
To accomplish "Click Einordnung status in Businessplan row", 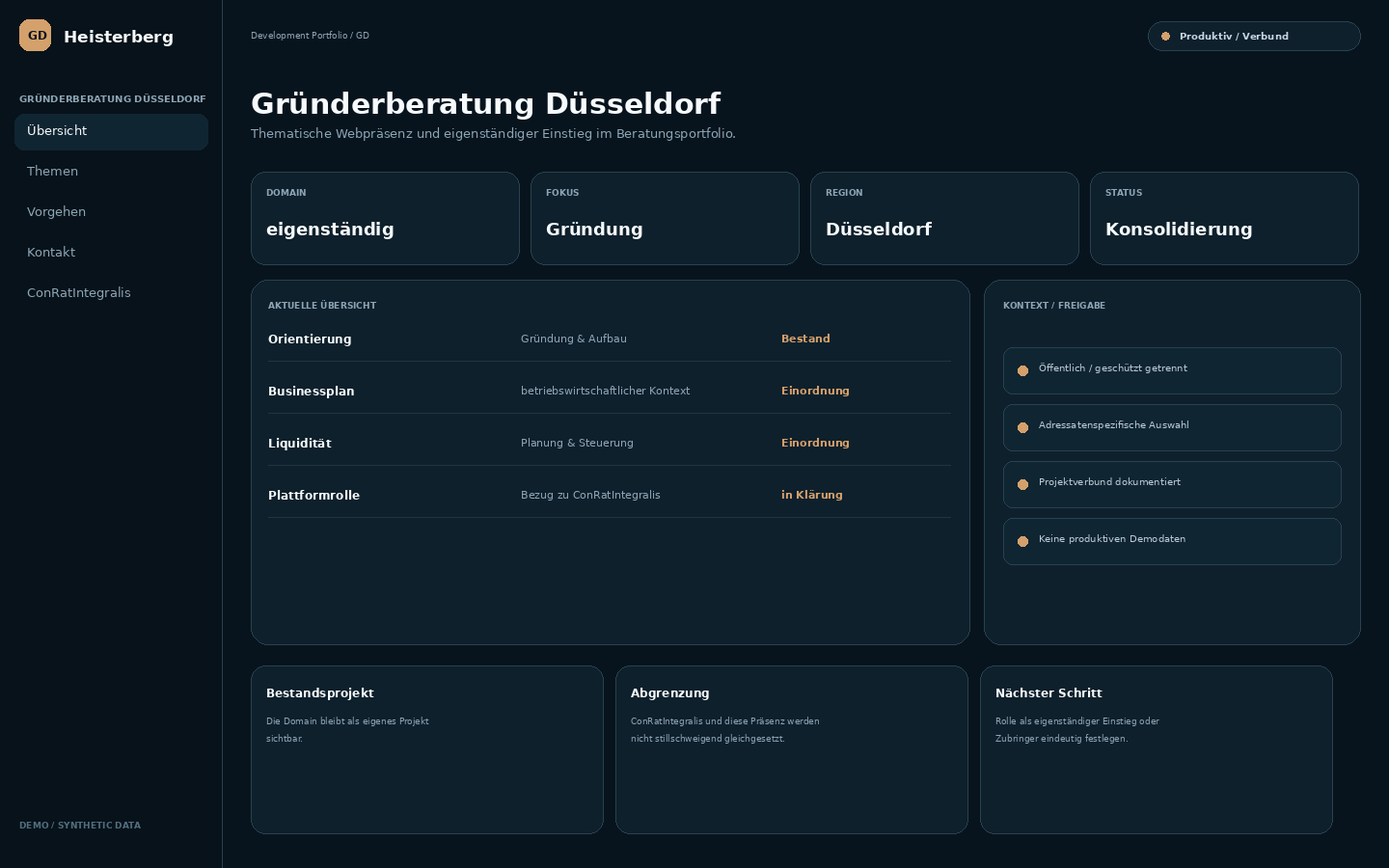I will click(x=815, y=392).
